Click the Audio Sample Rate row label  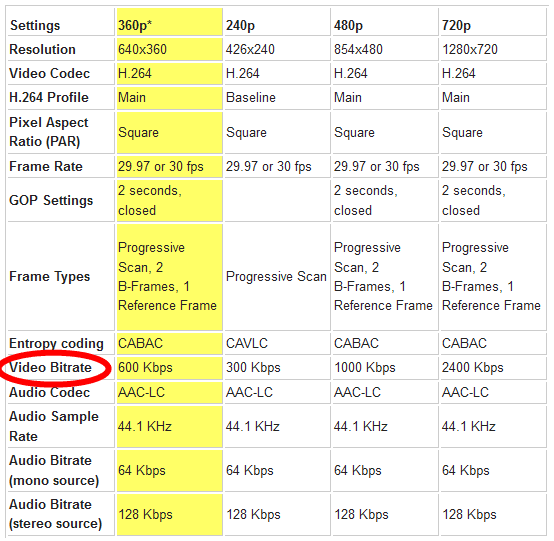[61, 427]
